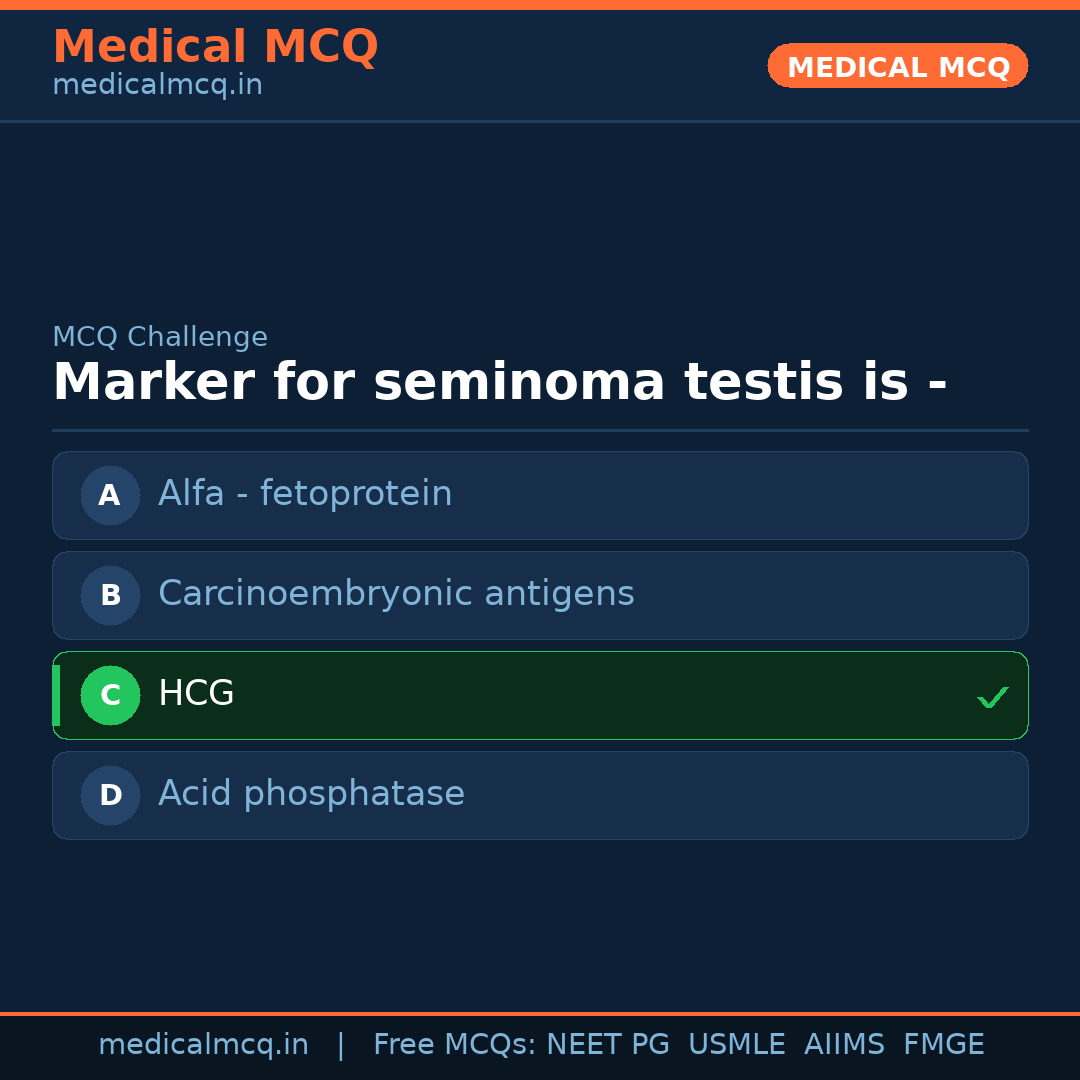Select answer option D Acid phosphatase
Image resolution: width=1080 pixels, height=1080 pixels.
point(540,795)
